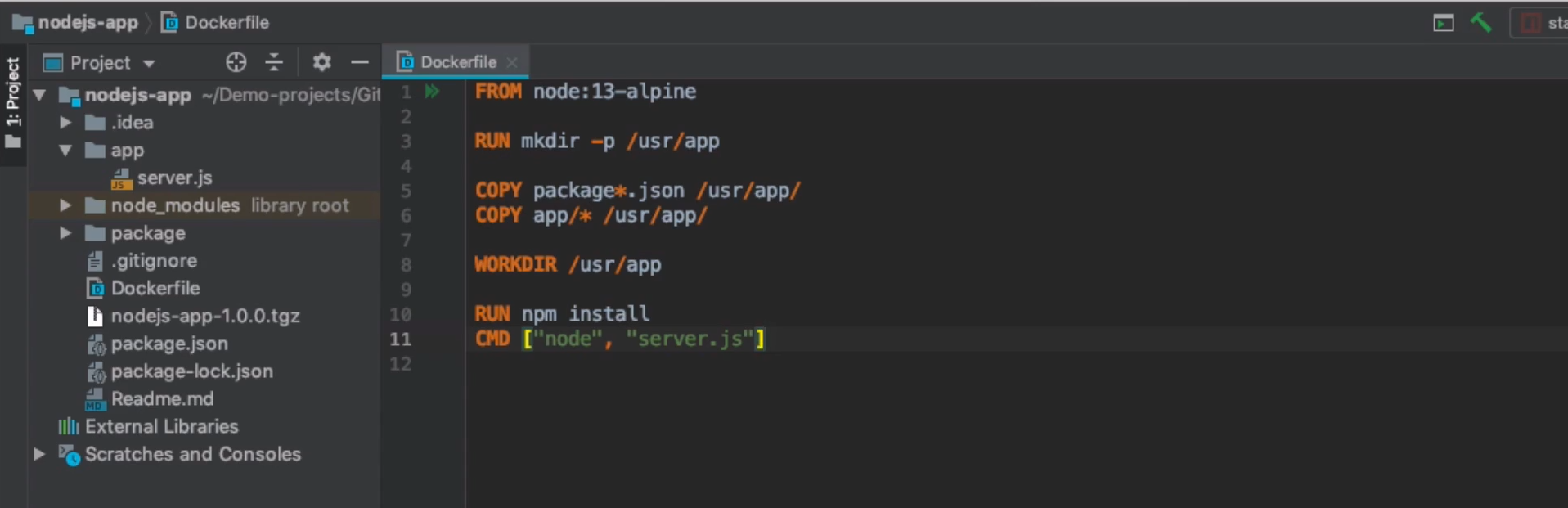Close the Dockerfile editor tab

tap(512, 62)
